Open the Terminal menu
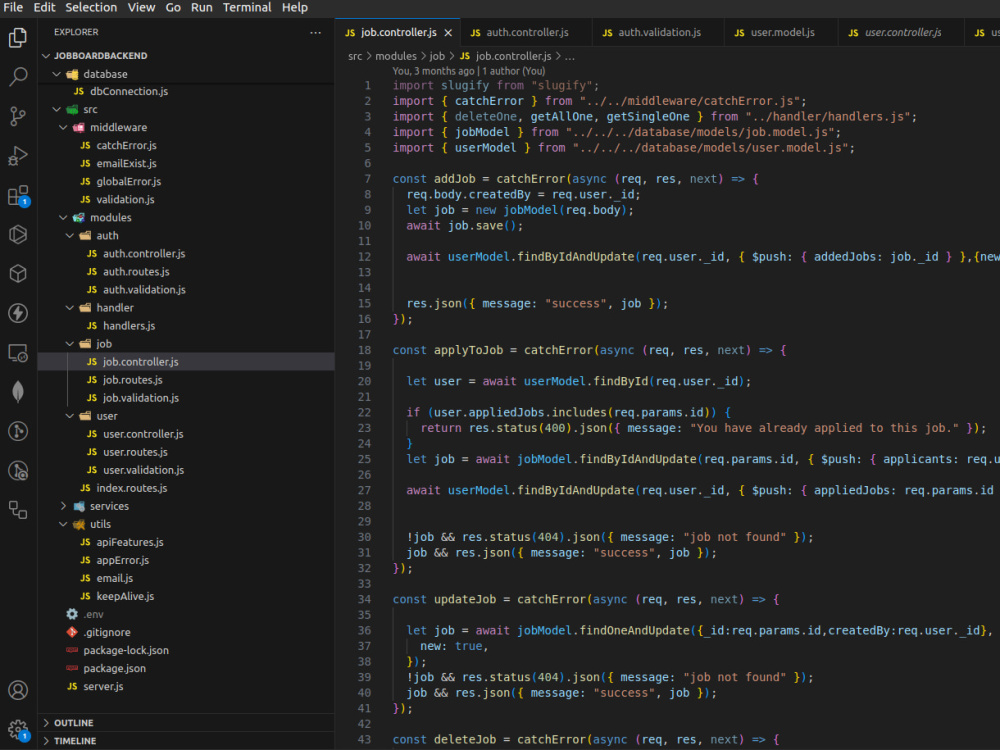The image size is (1000, 750). coord(247,8)
